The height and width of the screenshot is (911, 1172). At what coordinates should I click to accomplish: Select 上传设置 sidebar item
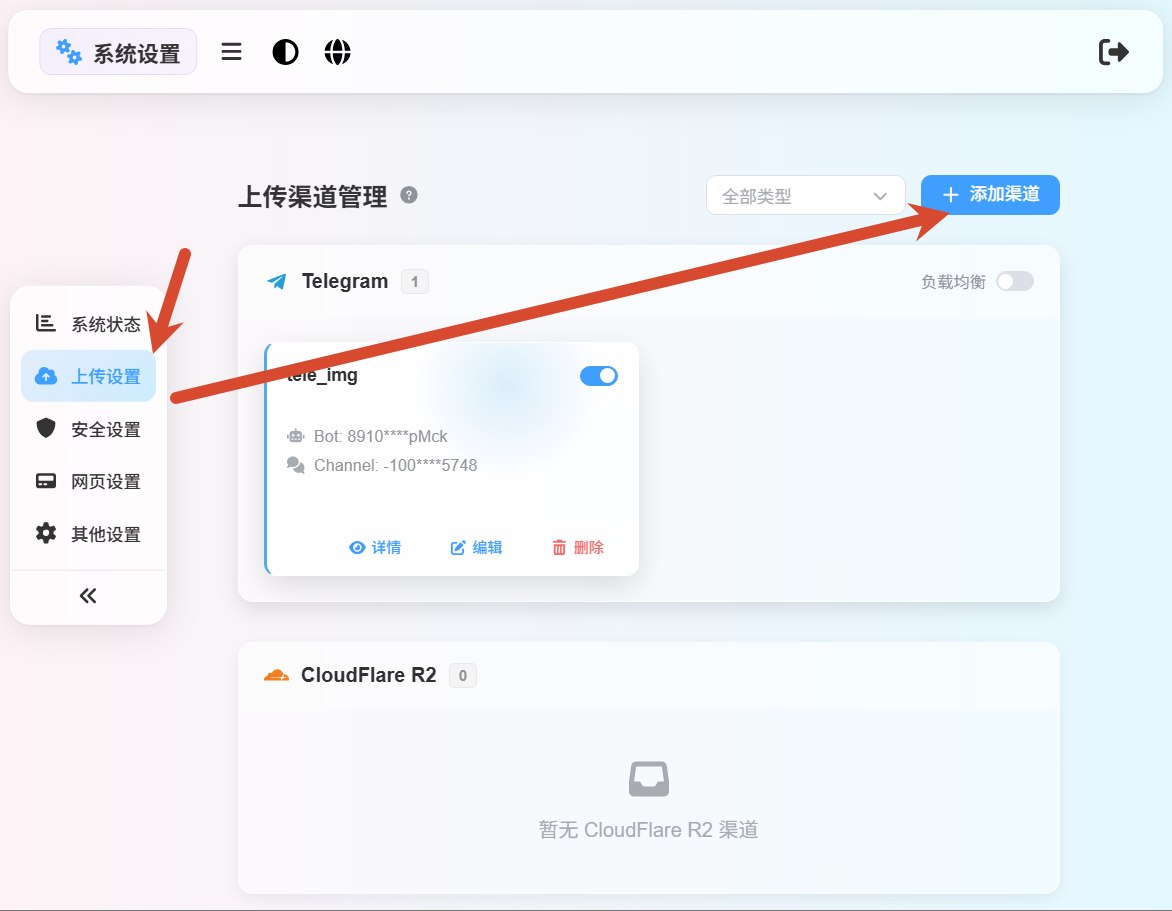pos(88,376)
